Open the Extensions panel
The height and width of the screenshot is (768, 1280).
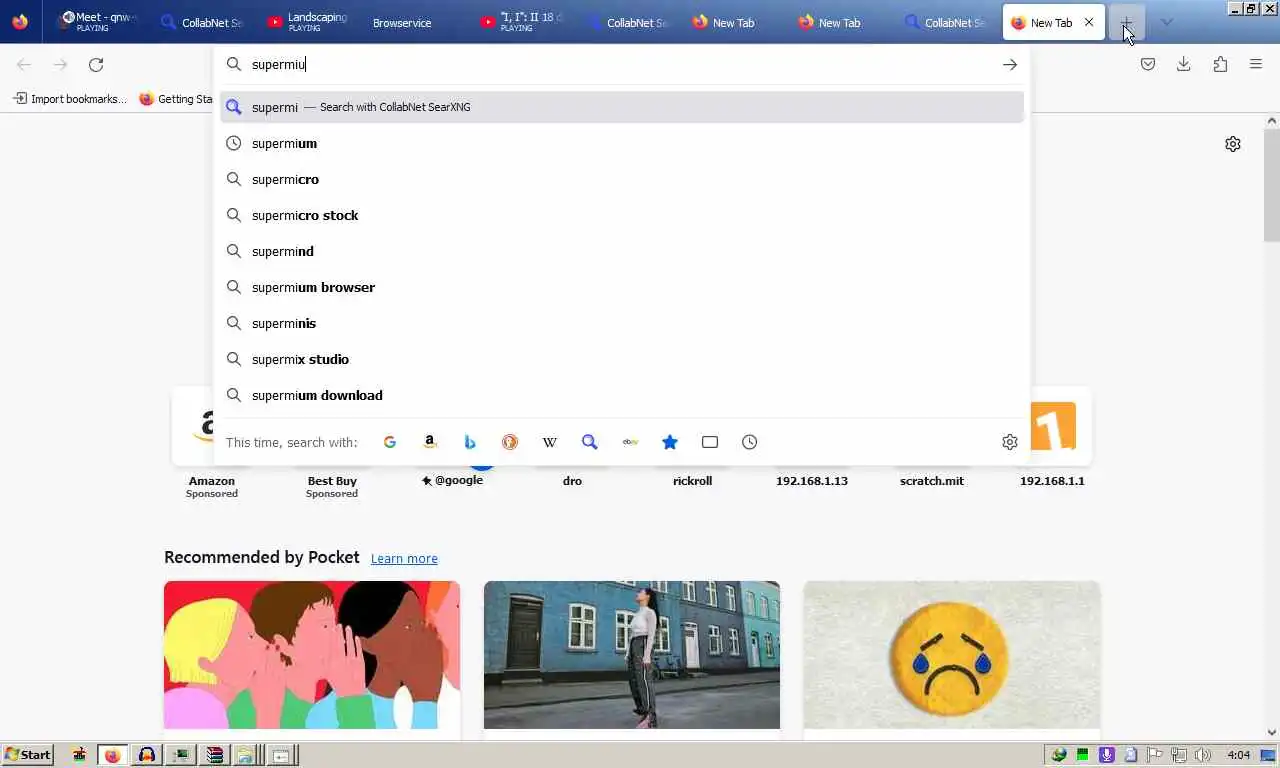coord(1220,64)
